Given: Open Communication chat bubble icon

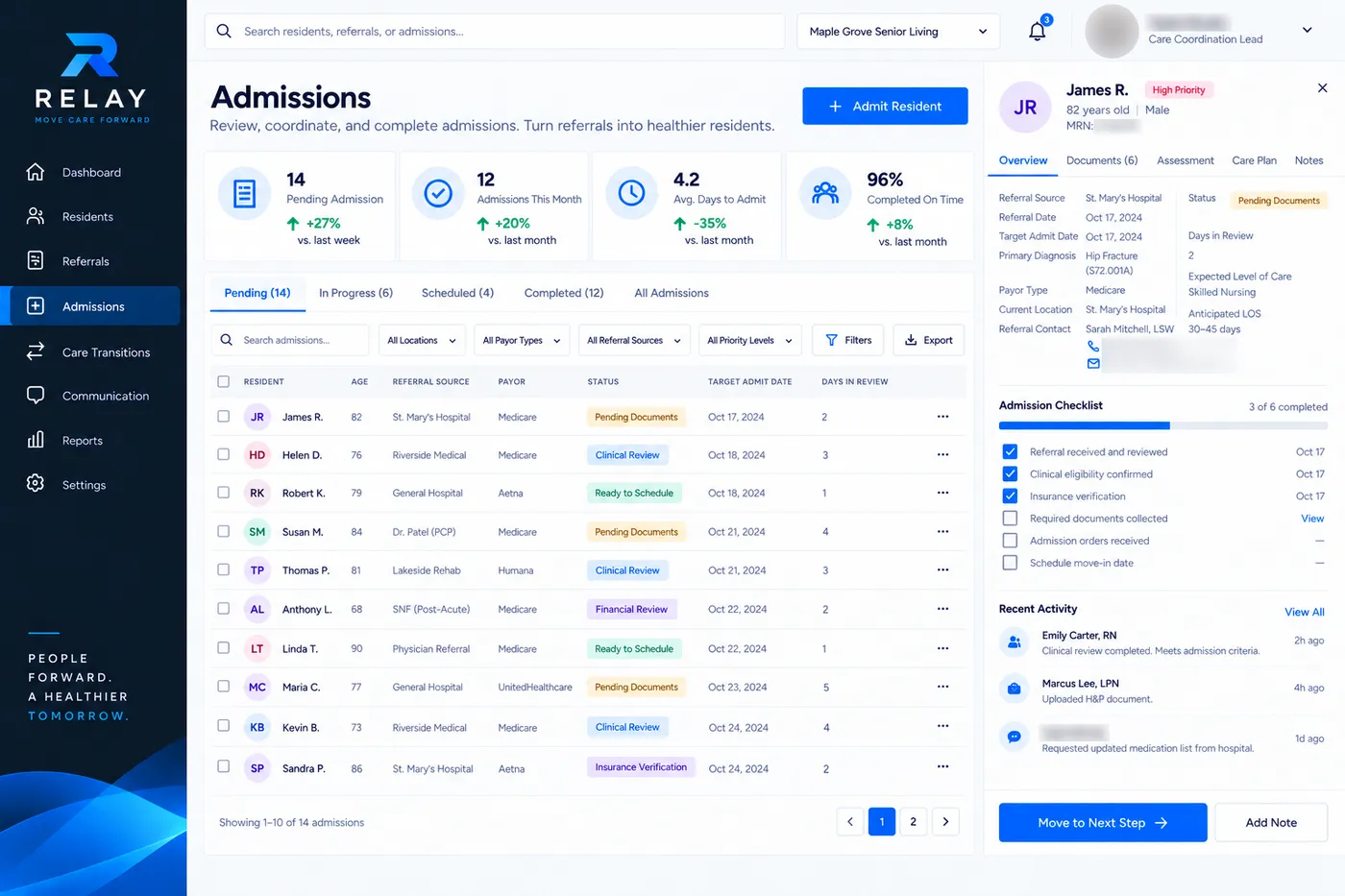Looking at the screenshot, I should (x=36, y=395).
